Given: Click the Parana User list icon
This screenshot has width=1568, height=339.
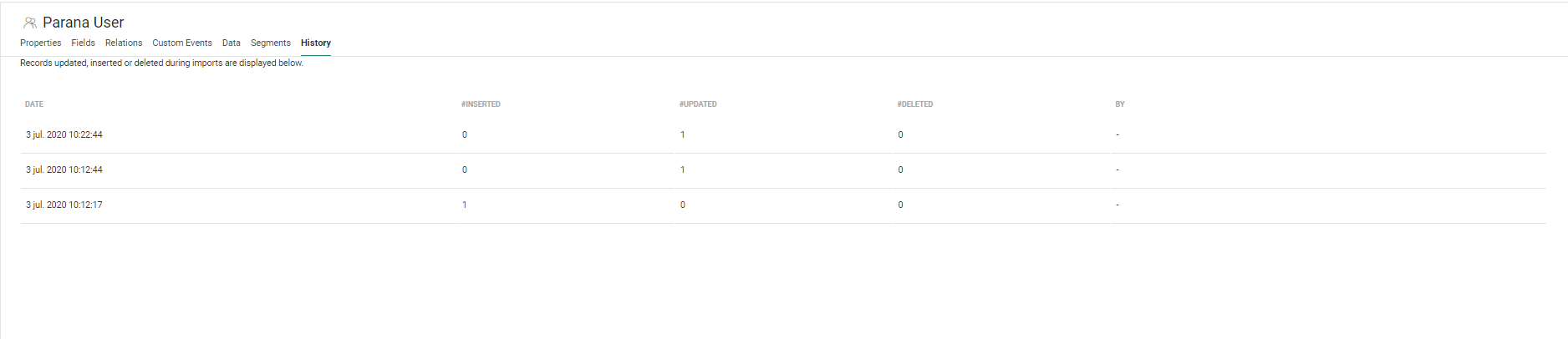Looking at the screenshot, I should tap(30, 23).
